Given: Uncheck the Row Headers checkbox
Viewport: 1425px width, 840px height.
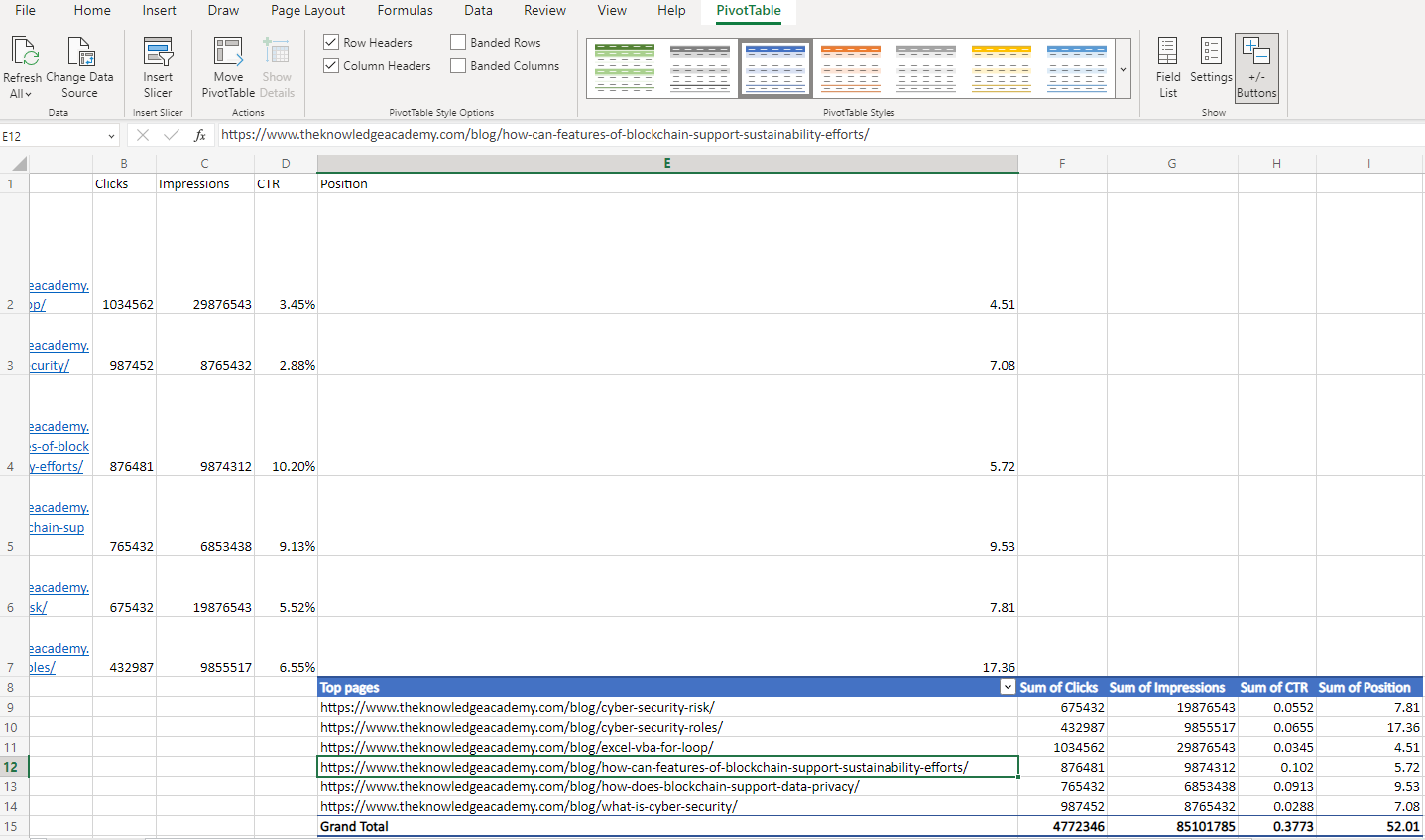Looking at the screenshot, I should tap(331, 43).
